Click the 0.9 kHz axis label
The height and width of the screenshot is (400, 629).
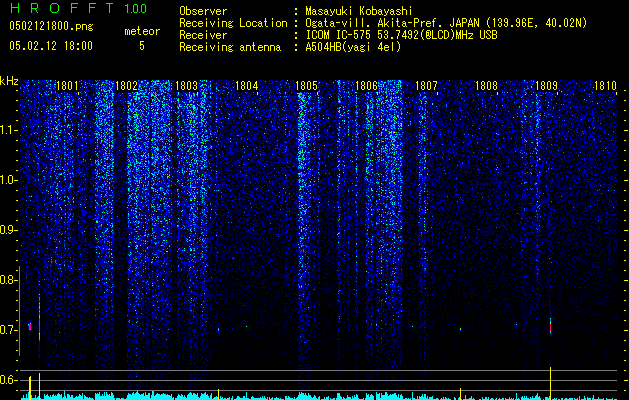pos(8,230)
